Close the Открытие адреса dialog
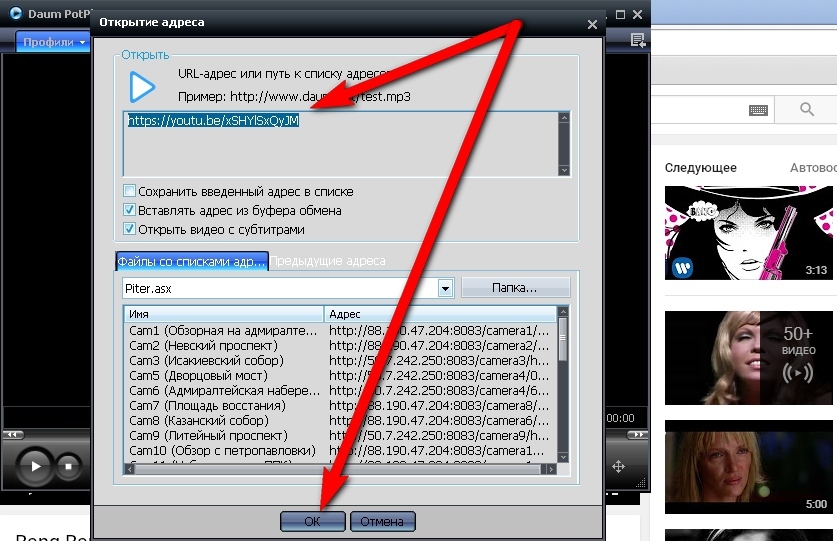 (x=592, y=25)
